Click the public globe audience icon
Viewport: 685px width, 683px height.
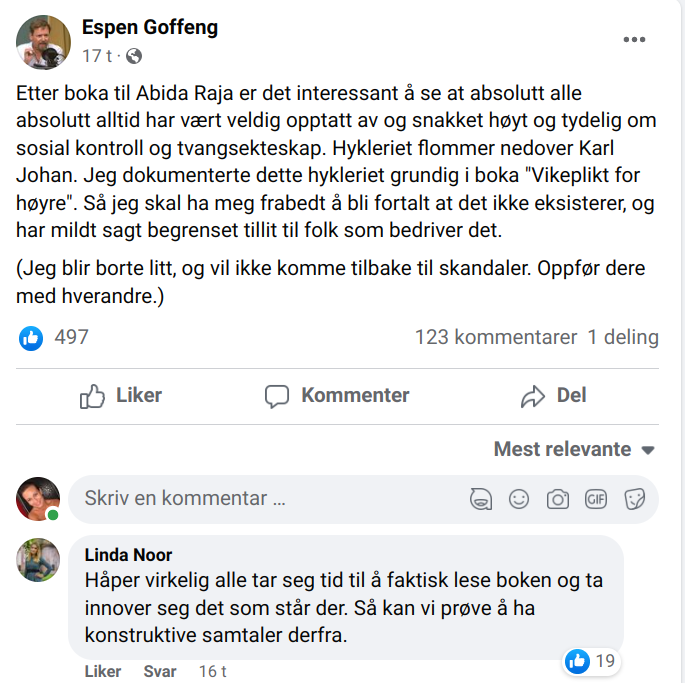135,56
